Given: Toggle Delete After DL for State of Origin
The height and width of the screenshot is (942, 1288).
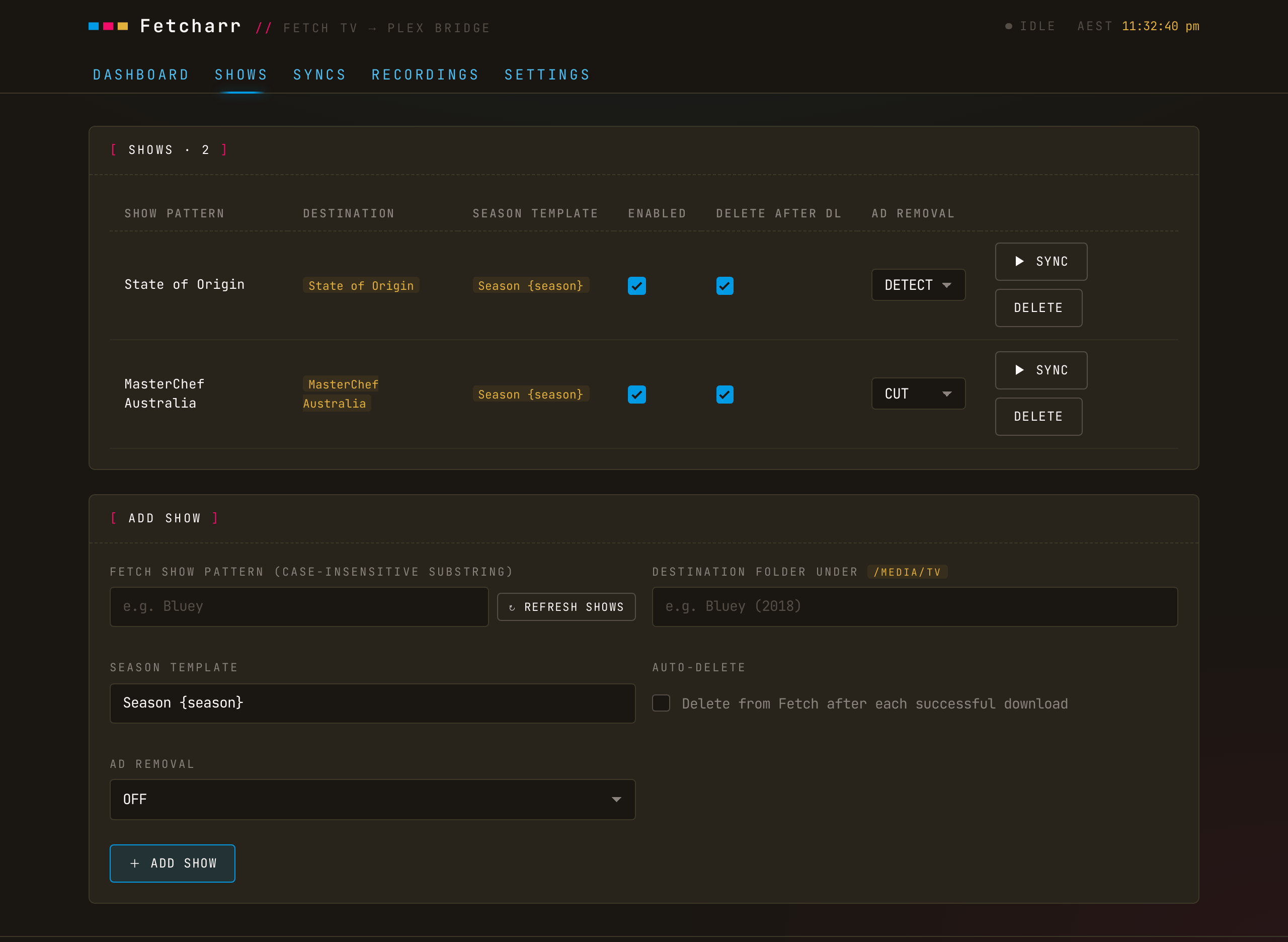Looking at the screenshot, I should click(x=725, y=286).
